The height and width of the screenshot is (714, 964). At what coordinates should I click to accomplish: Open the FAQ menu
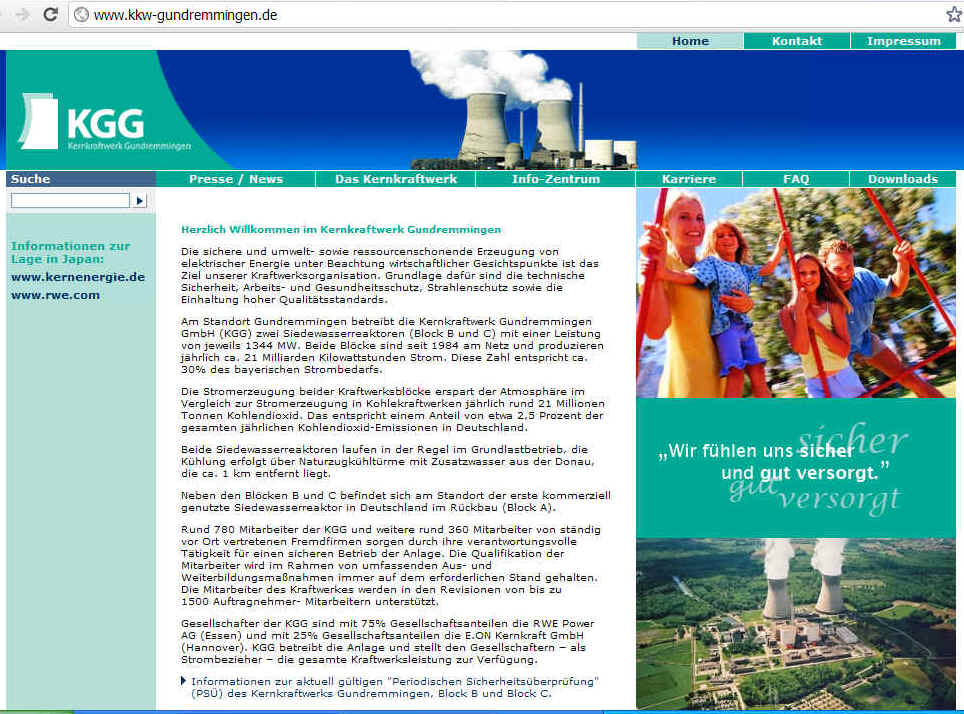click(x=796, y=179)
